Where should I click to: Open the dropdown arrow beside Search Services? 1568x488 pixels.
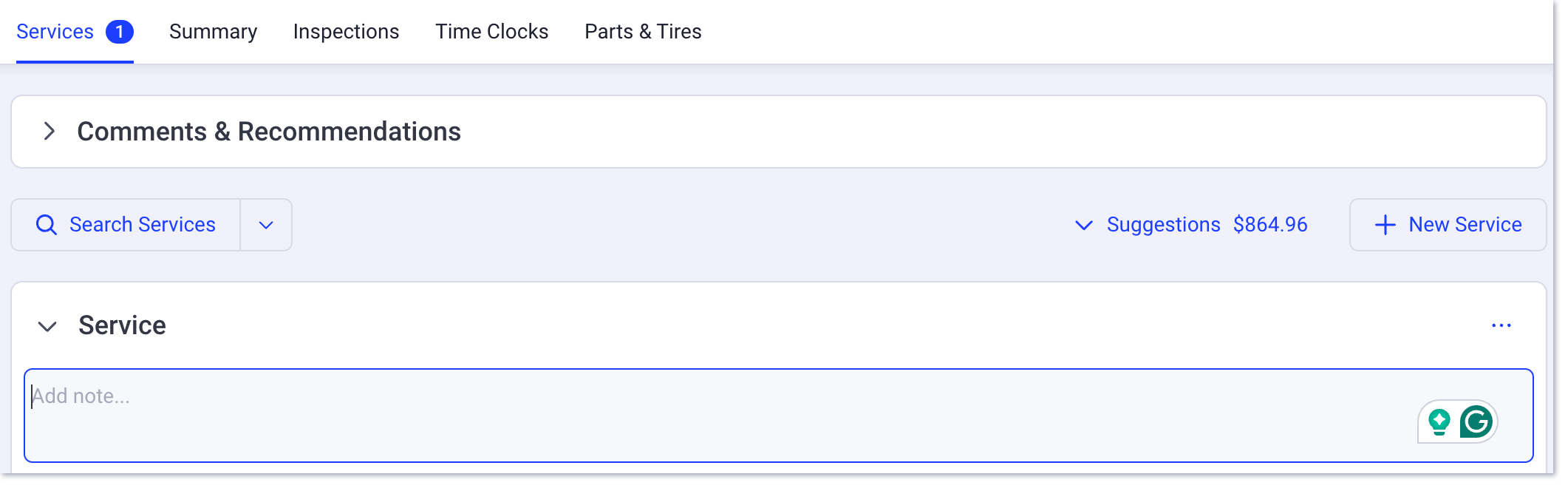(266, 225)
